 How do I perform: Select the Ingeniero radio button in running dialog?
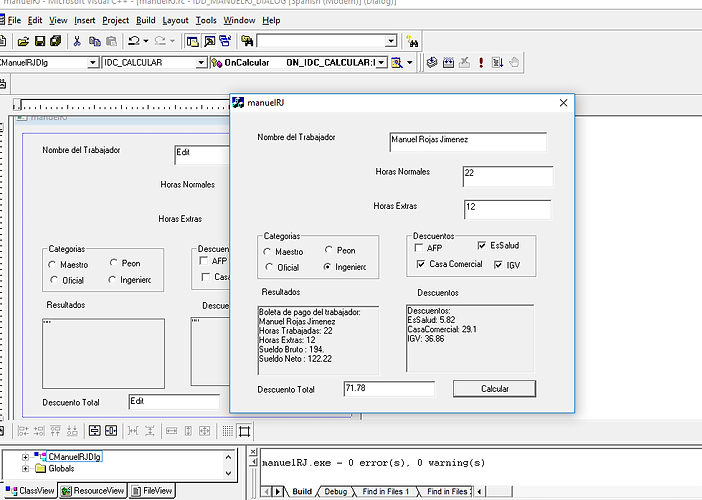point(327,267)
